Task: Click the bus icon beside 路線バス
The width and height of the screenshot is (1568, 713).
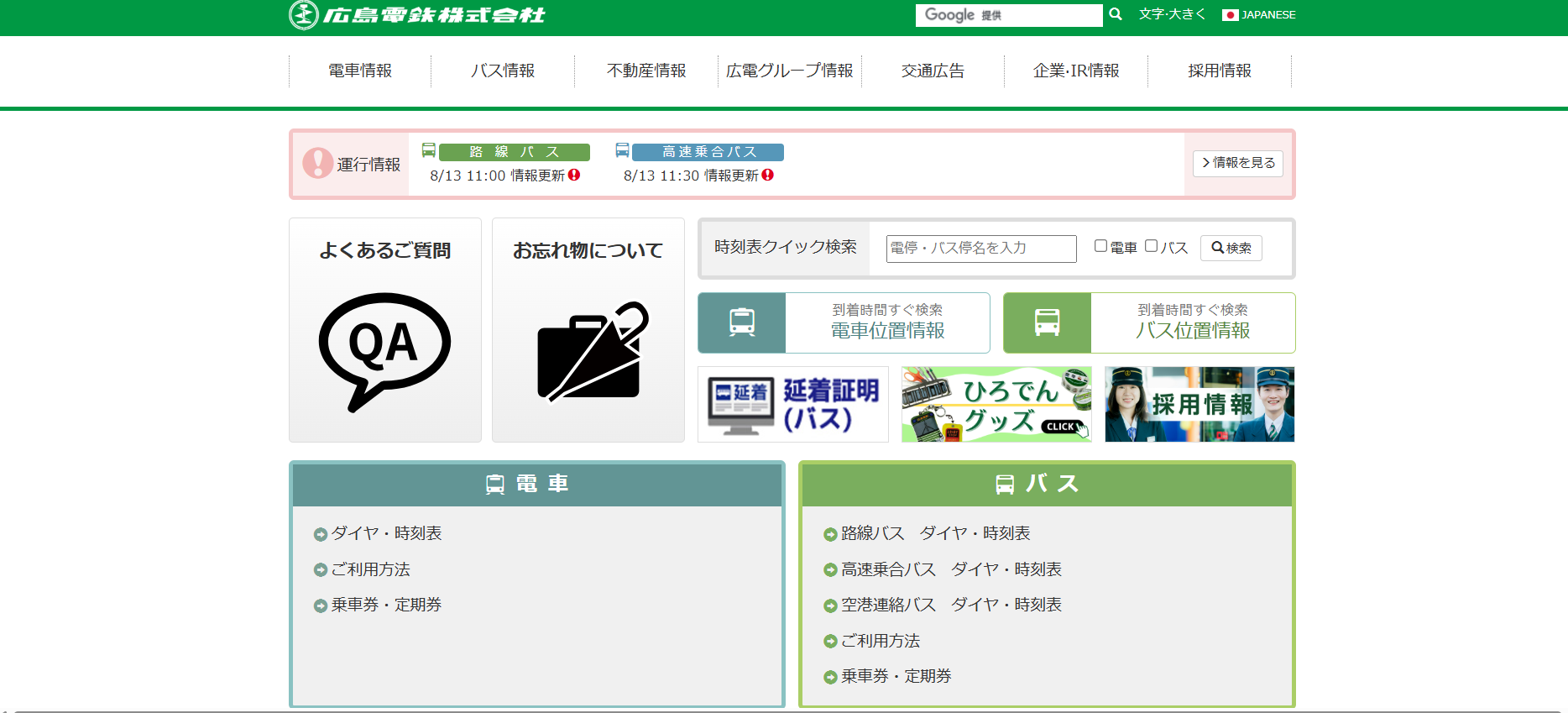Action: (429, 150)
